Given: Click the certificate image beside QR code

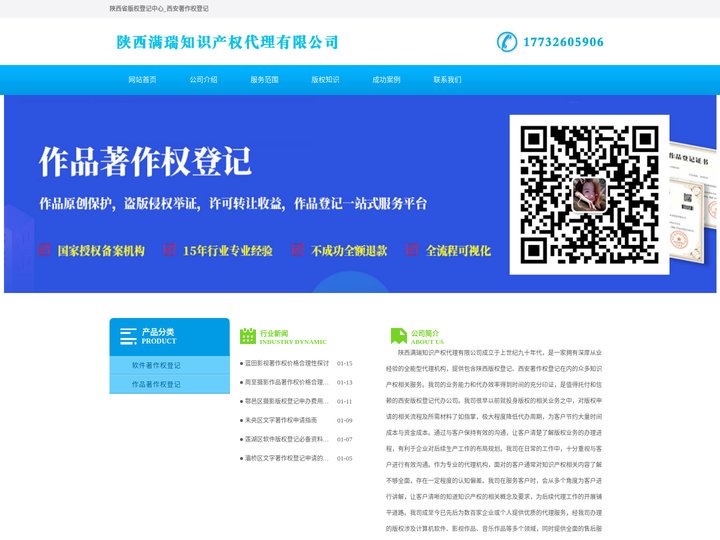Looking at the screenshot, I should (x=692, y=202).
